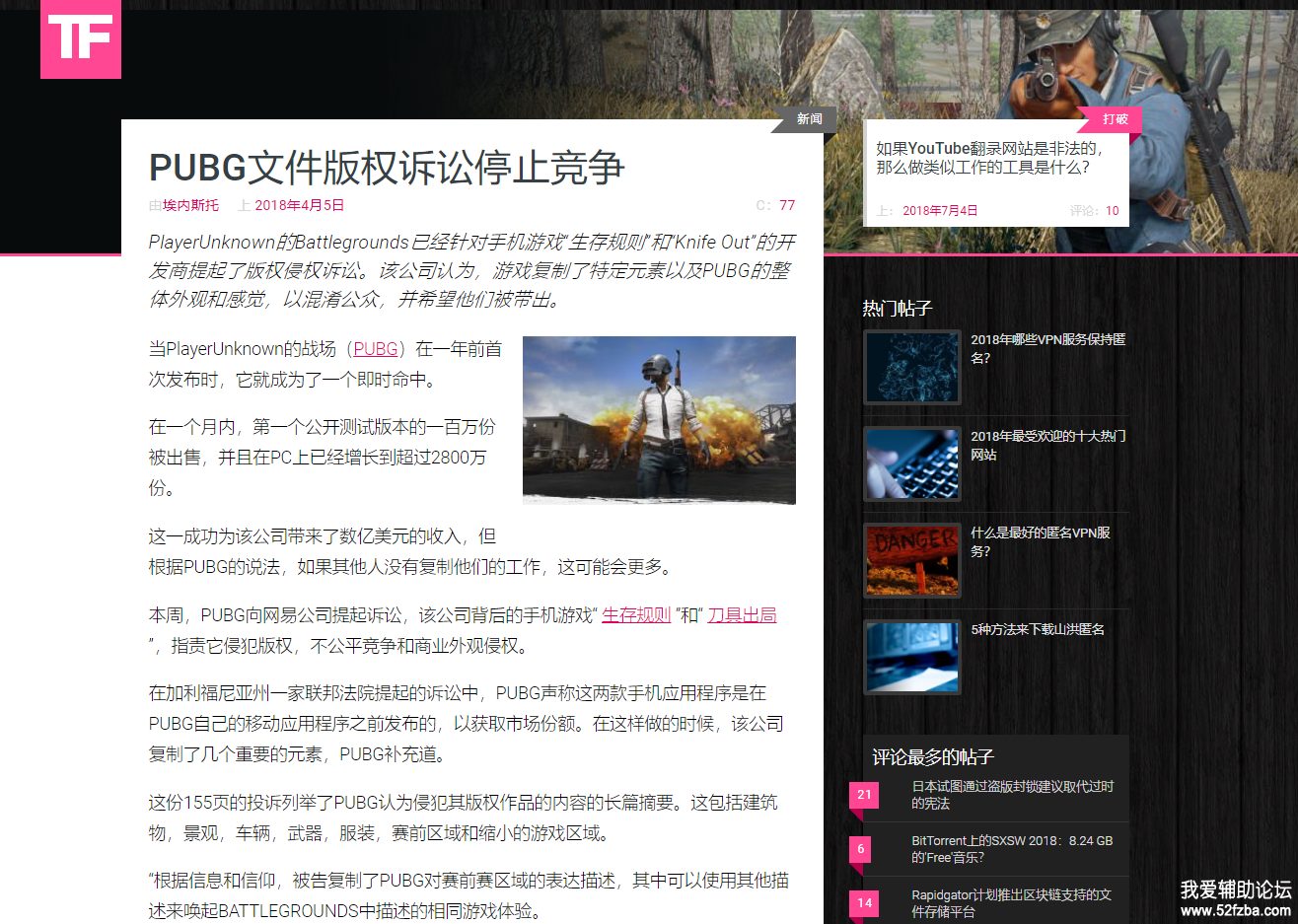Click featured post date 2018年7月4日
1298x924 pixels.
pyautogui.click(x=940, y=210)
